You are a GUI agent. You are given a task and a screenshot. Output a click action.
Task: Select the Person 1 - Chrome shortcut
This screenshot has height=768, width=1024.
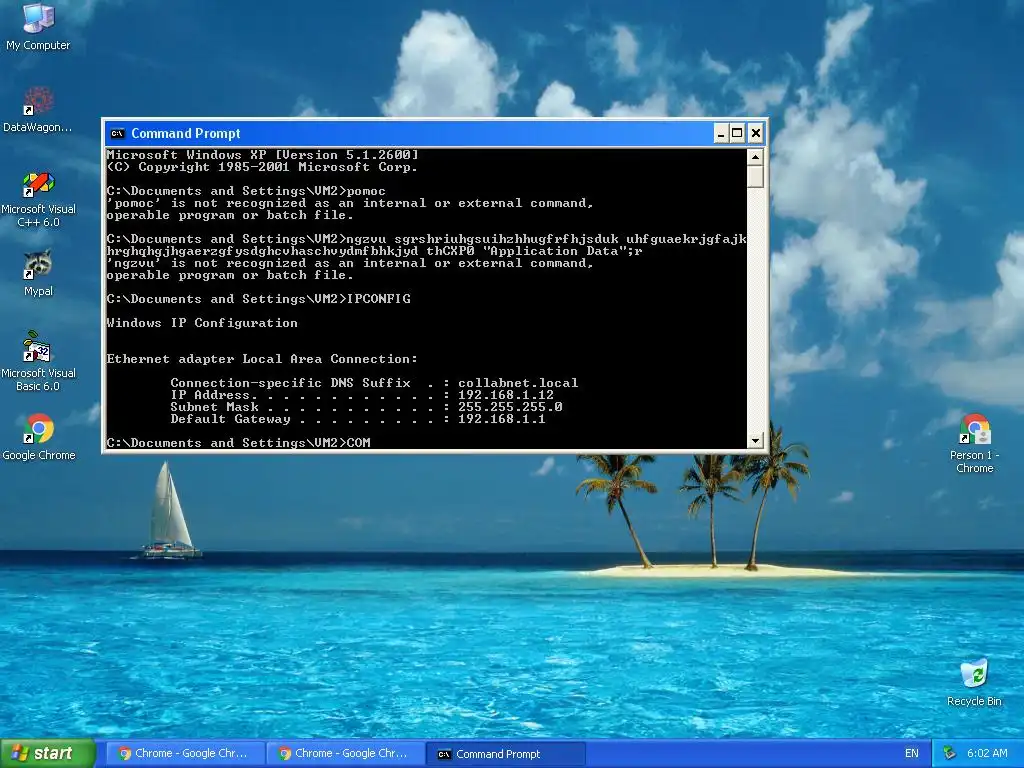pyautogui.click(x=974, y=443)
